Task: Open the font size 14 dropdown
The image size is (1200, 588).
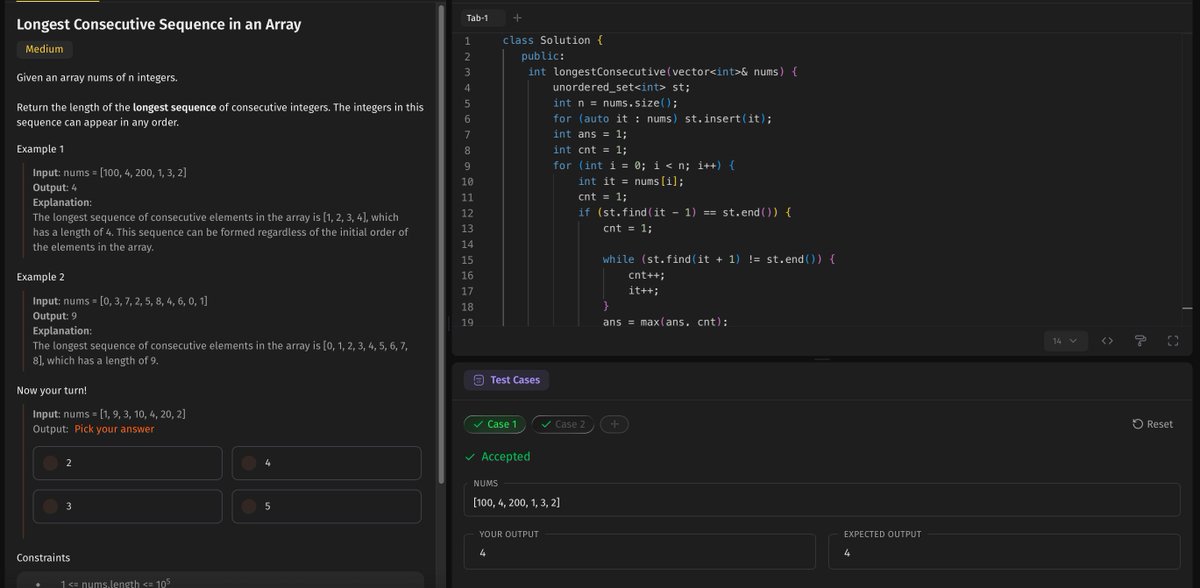Action: (1065, 341)
